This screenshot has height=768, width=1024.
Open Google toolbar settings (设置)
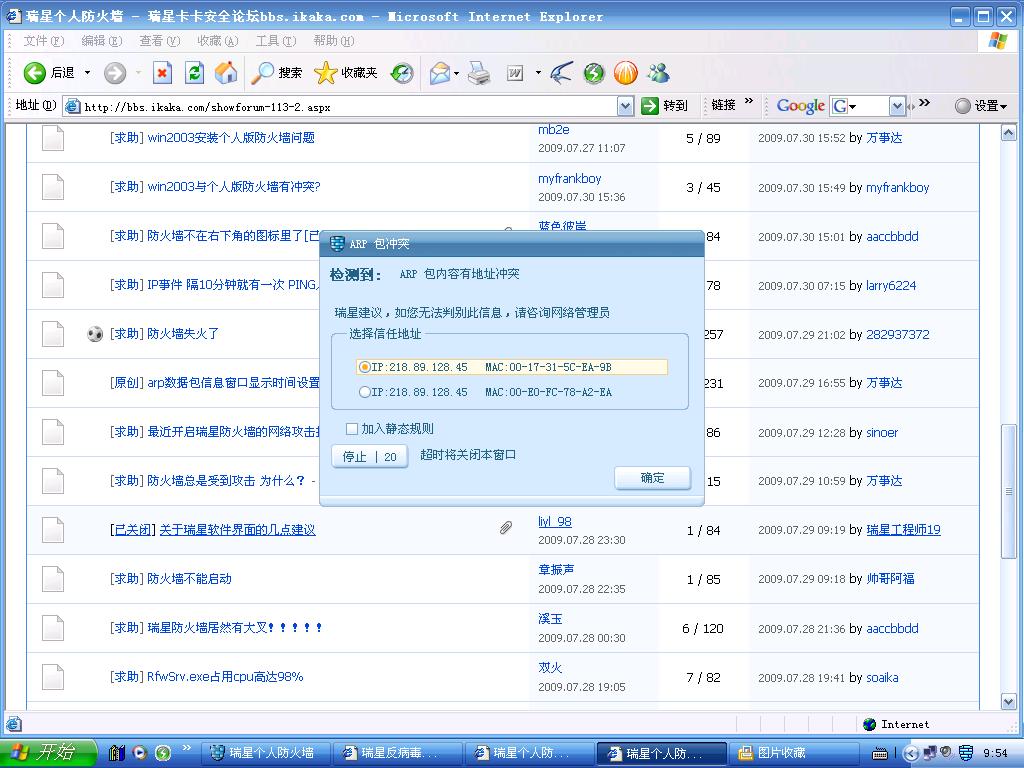tap(981, 105)
